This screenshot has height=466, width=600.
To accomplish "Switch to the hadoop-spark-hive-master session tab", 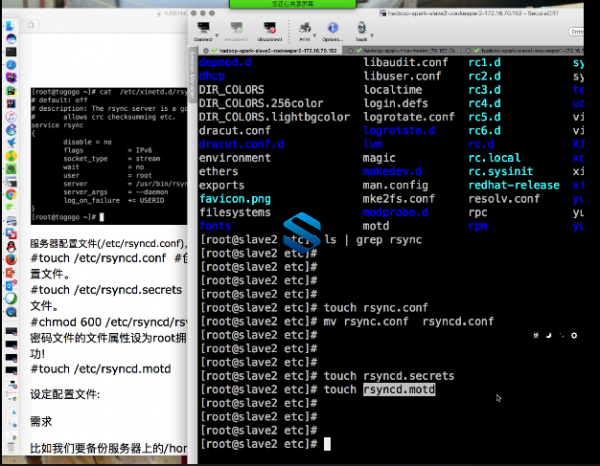I will (400, 51).
